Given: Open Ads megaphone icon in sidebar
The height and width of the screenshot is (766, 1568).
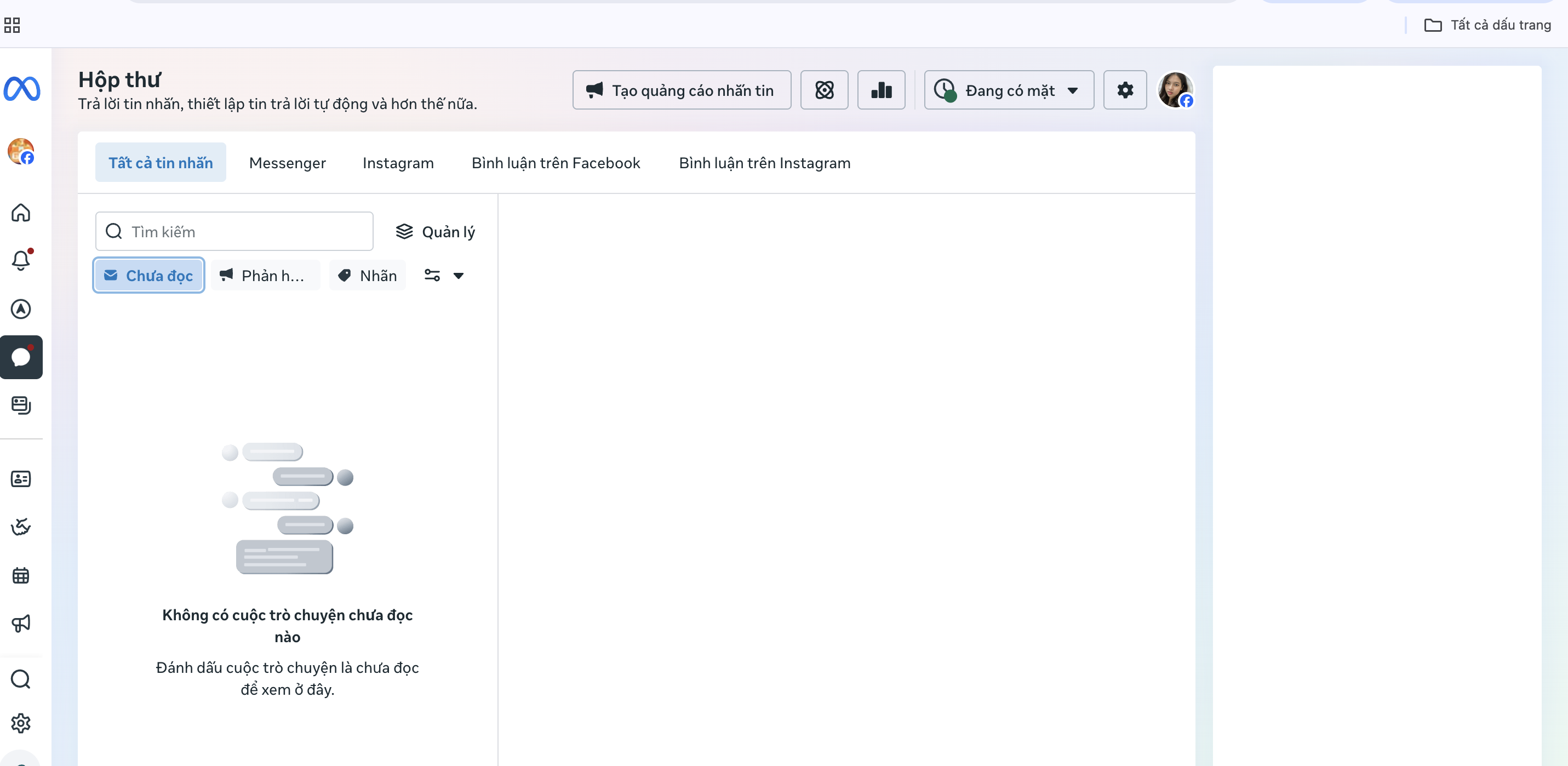Looking at the screenshot, I should 21,624.
